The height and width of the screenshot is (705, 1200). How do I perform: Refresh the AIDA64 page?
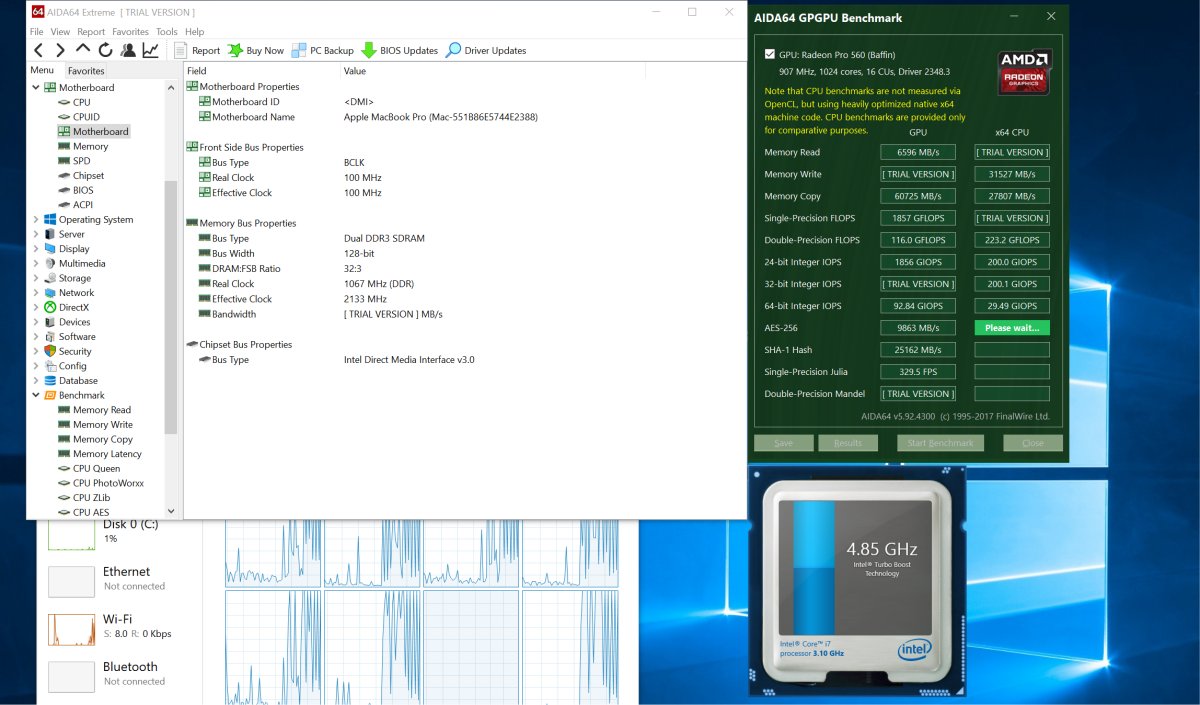tap(105, 50)
